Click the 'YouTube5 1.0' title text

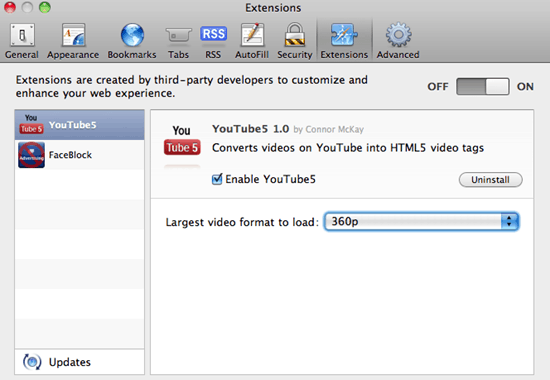coord(250,129)
